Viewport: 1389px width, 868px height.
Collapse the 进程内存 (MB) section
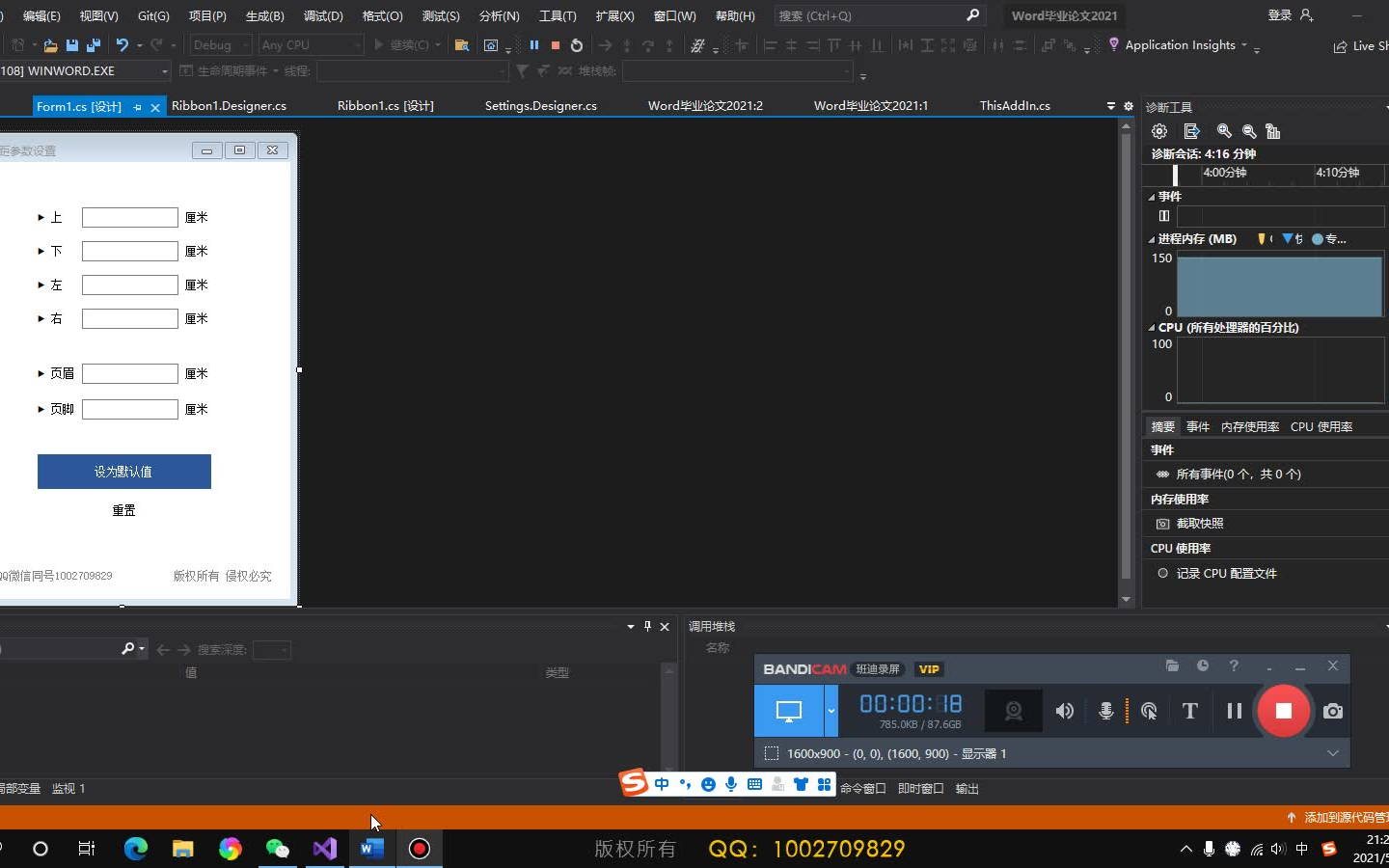click(1151, 238)
